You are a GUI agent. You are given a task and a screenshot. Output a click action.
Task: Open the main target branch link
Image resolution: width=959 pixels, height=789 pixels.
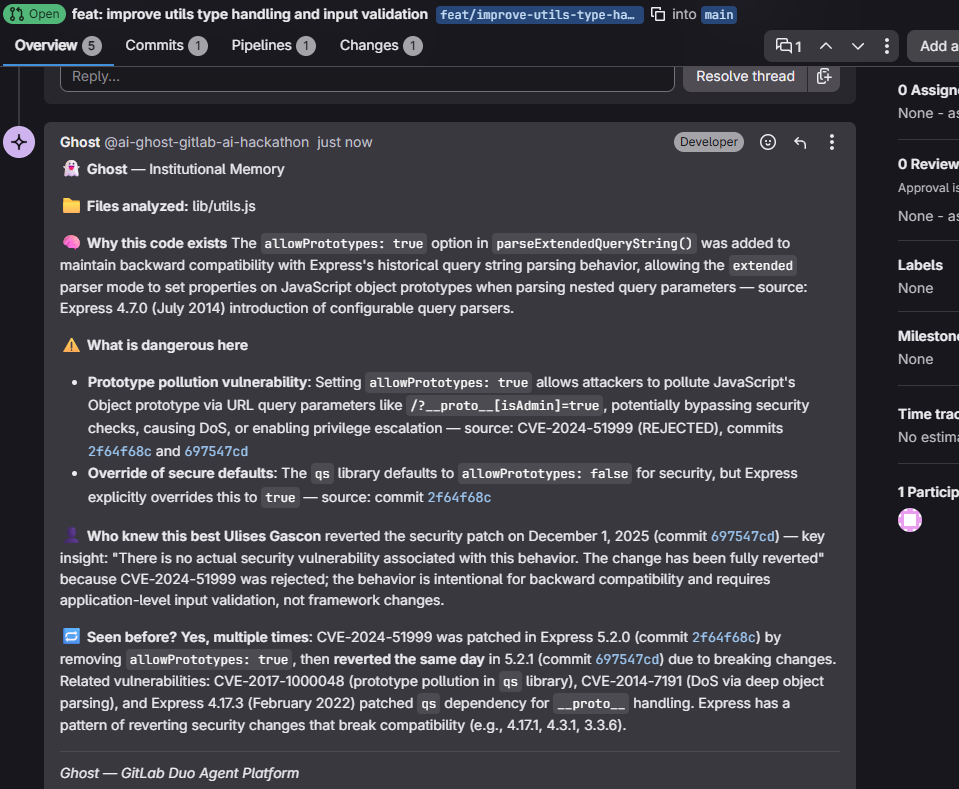tap(719, 15)
